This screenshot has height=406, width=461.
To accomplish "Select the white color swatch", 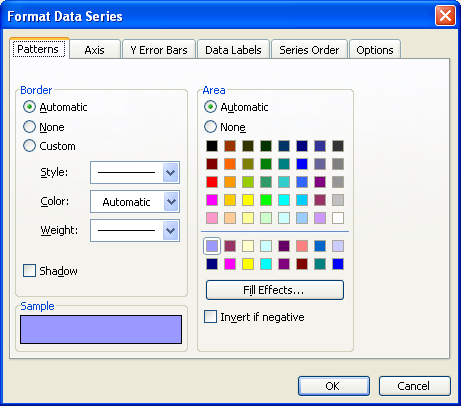I will [338, 218].
